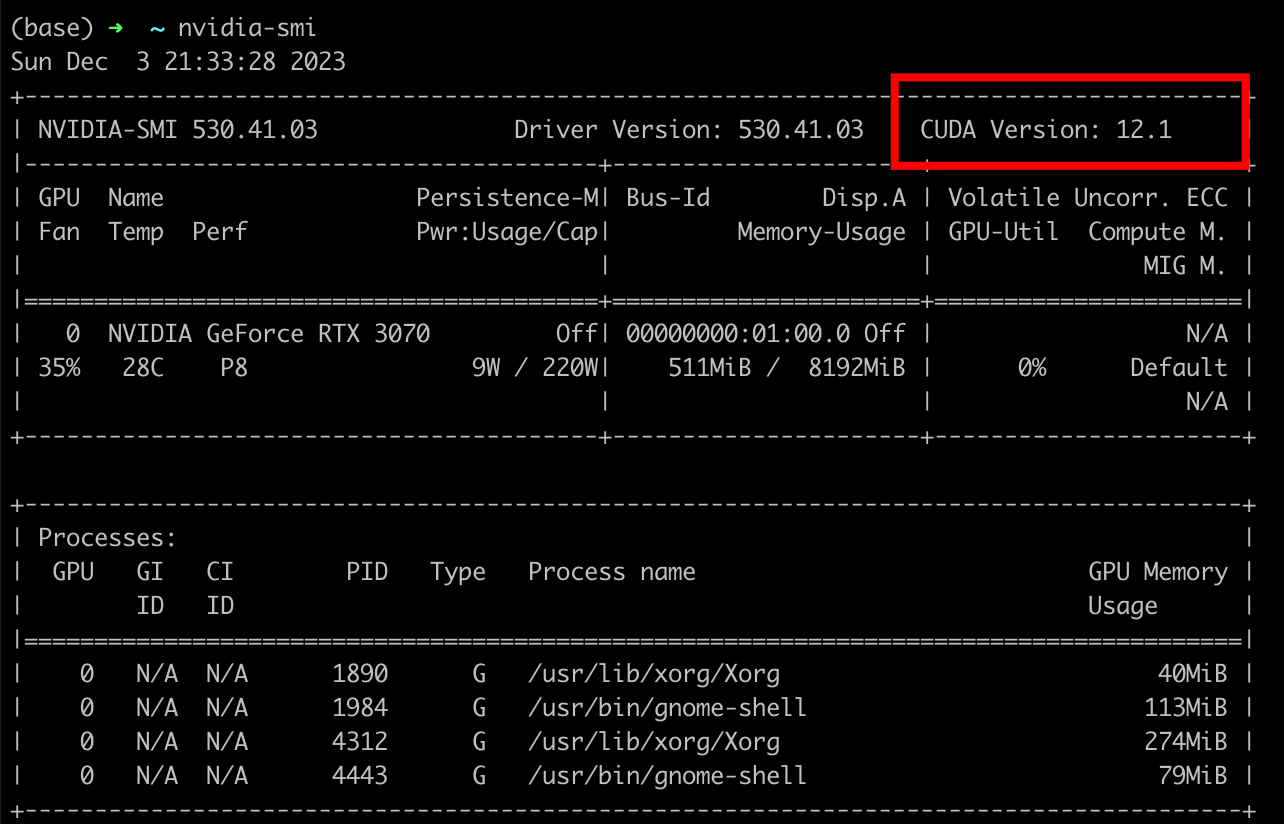This screenshot has width=1284, height=824.
Task: Select the timestamp line Sun Dec 3
Action: click(x=178, y=62)
